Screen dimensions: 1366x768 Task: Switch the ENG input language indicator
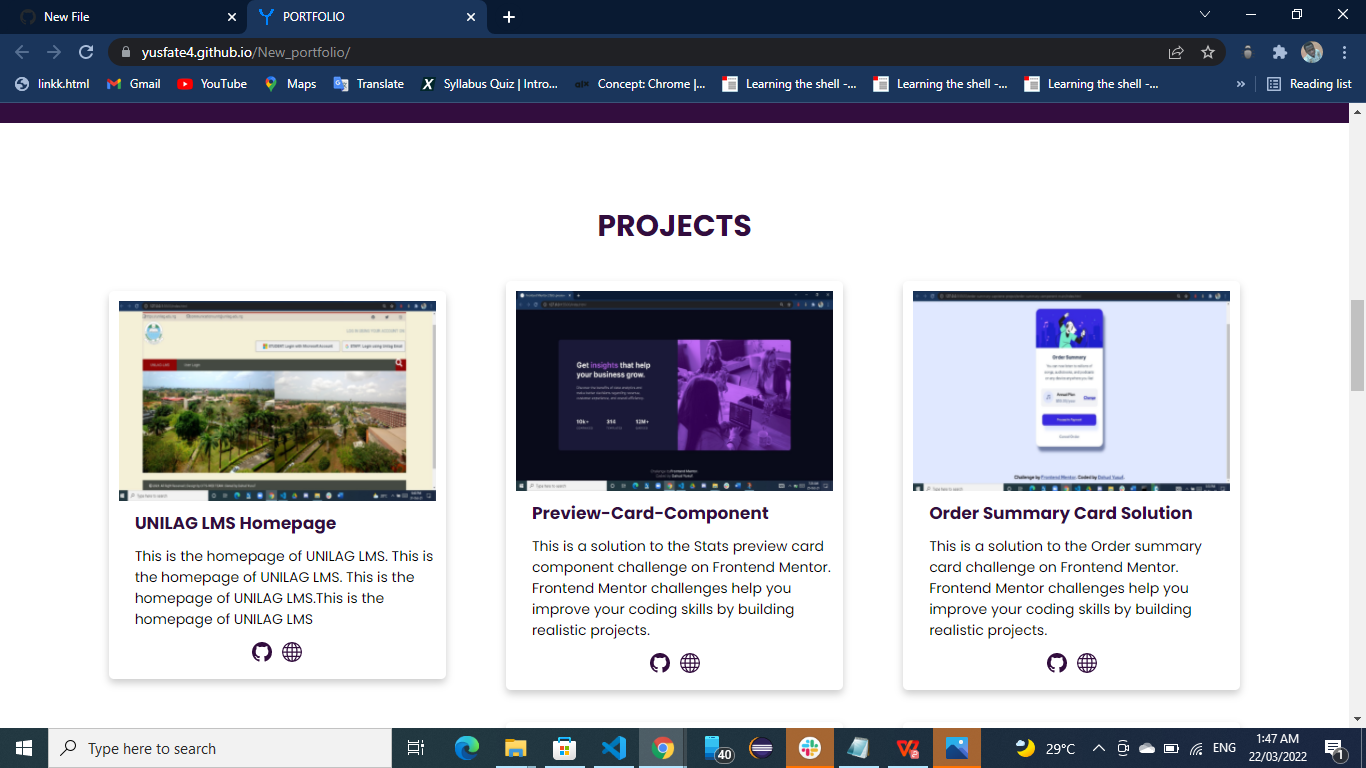1224,748
